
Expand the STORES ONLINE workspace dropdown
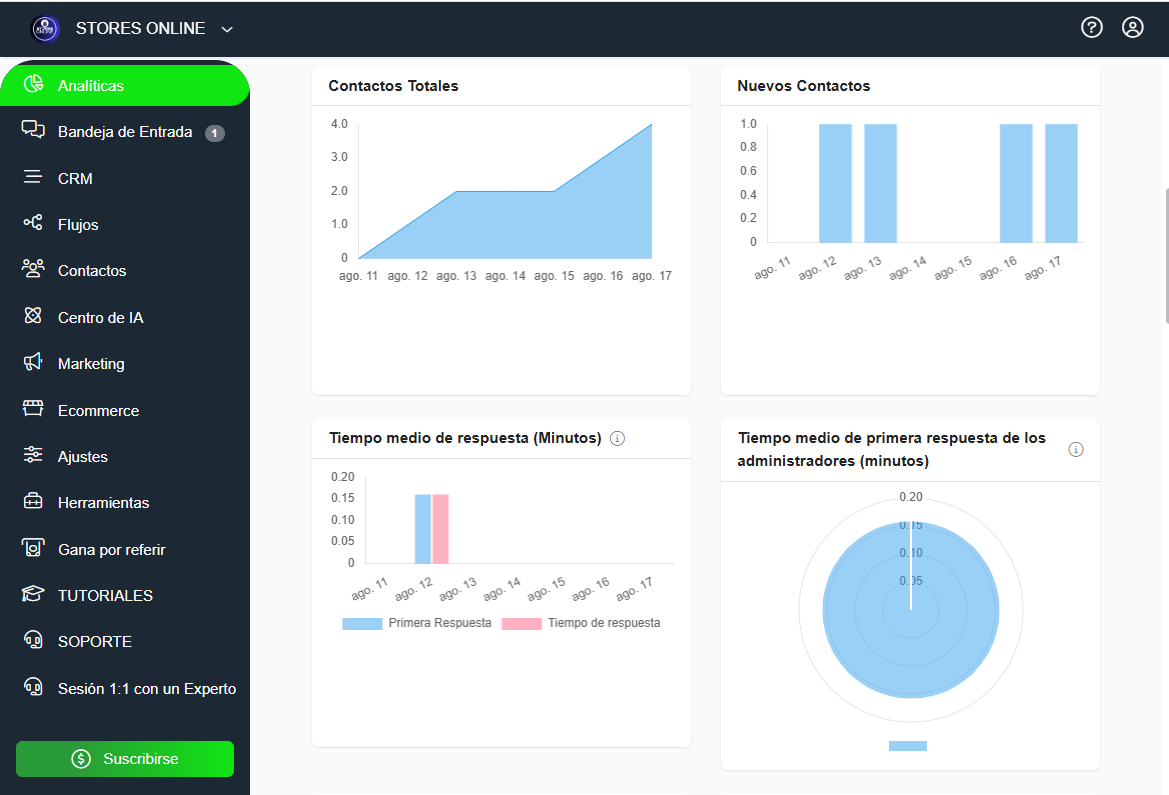(227, 29)
